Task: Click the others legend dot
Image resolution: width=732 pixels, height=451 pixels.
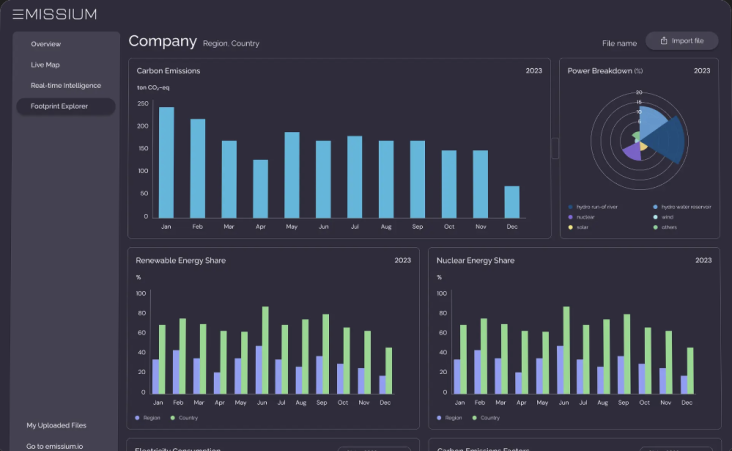Action: pos(656,227)
